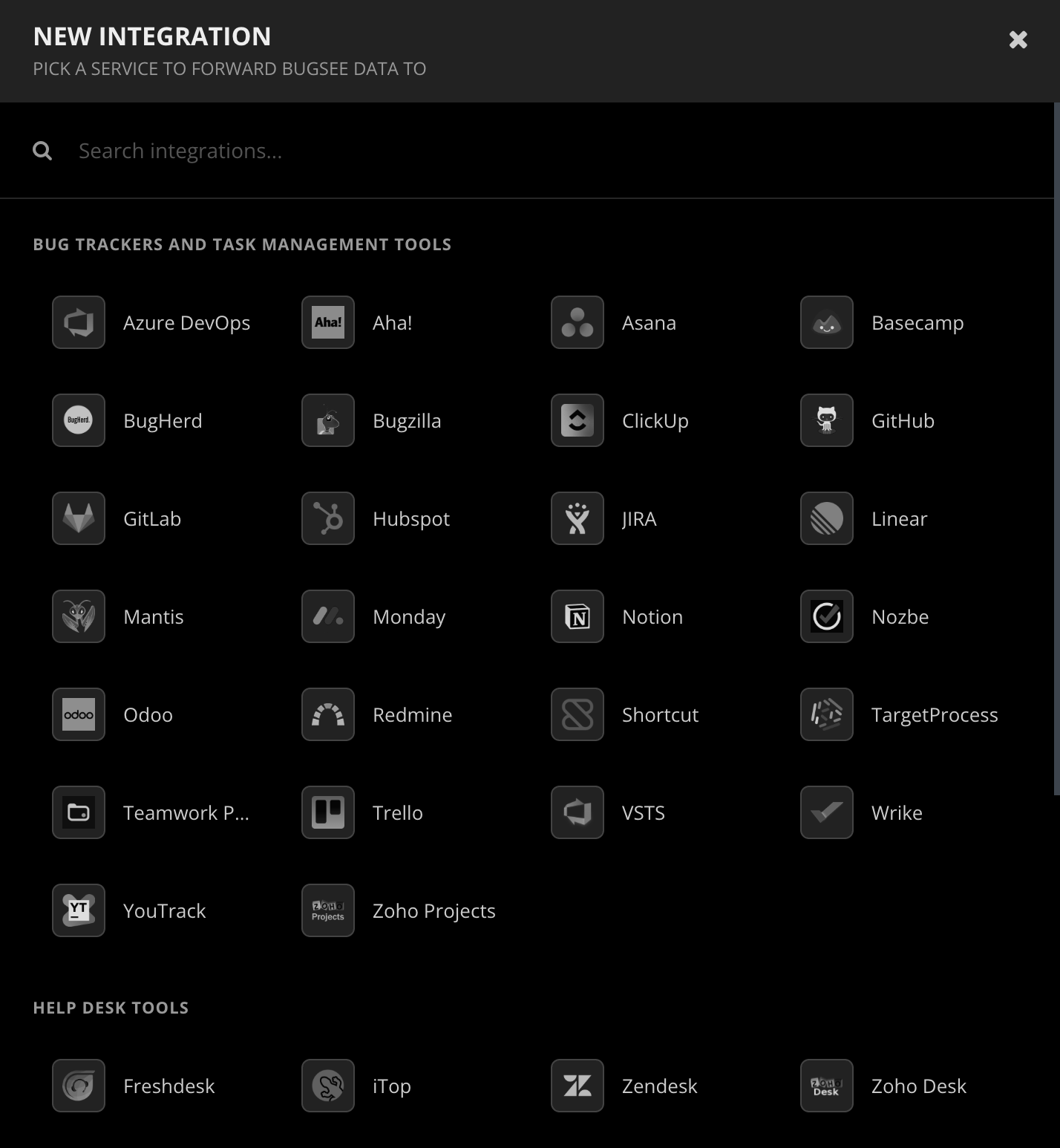Close the New Integration dialog

1018,39
